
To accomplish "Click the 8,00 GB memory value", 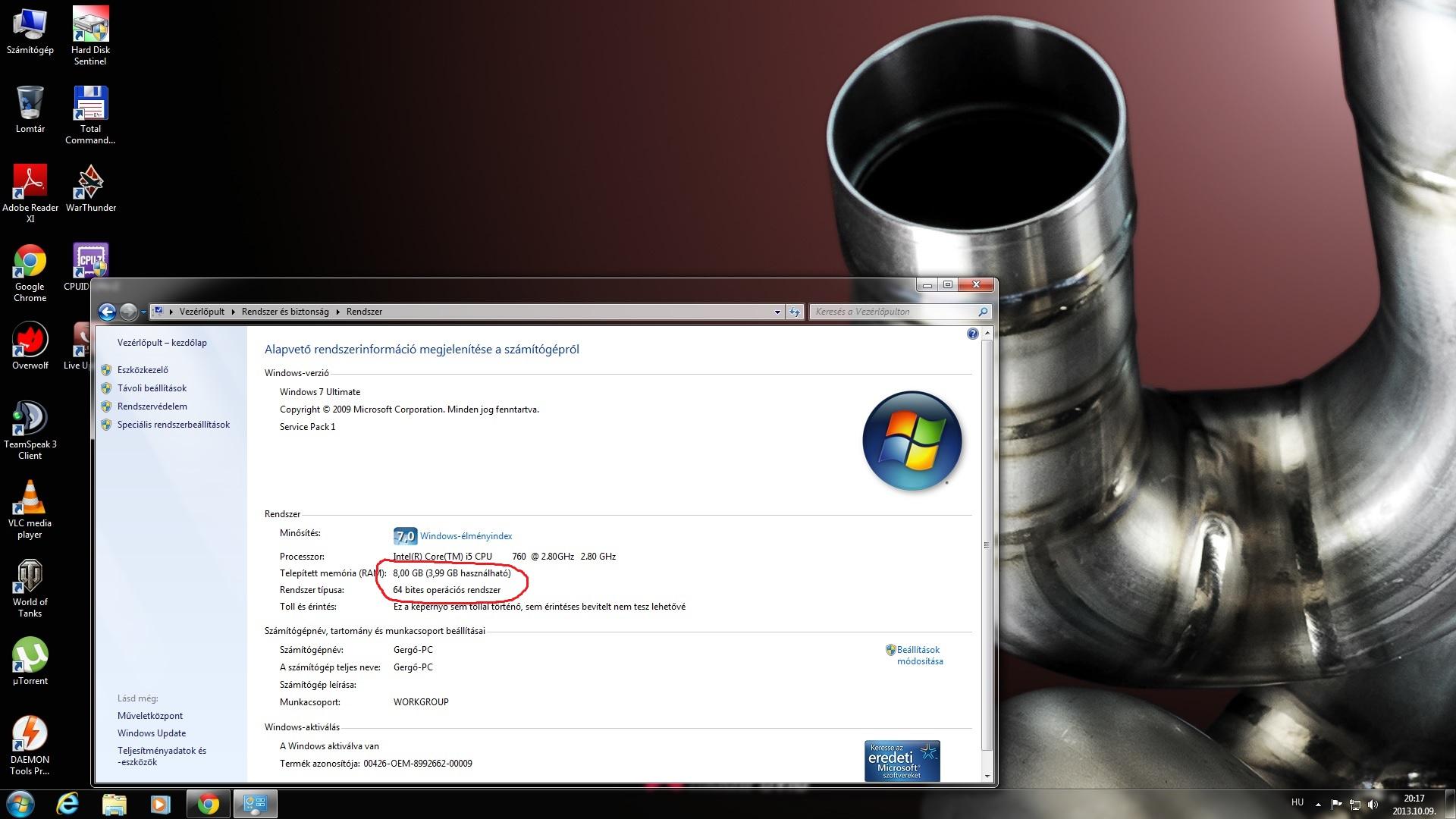I will click(x=408, y=573).
